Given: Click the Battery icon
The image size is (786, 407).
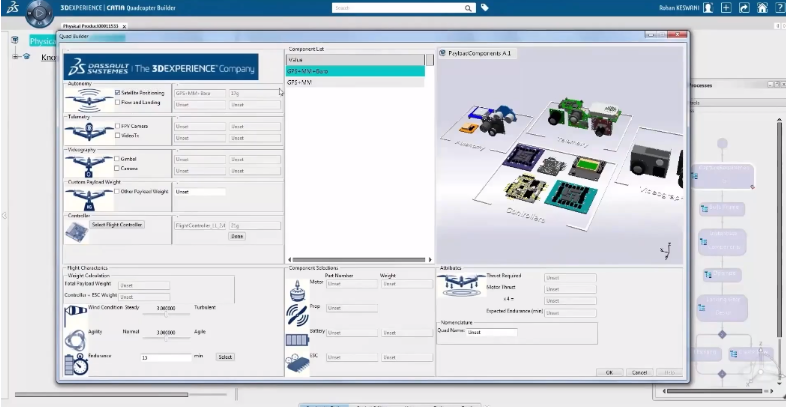Looking at the screenshot, I should click(x=297, y=340).
